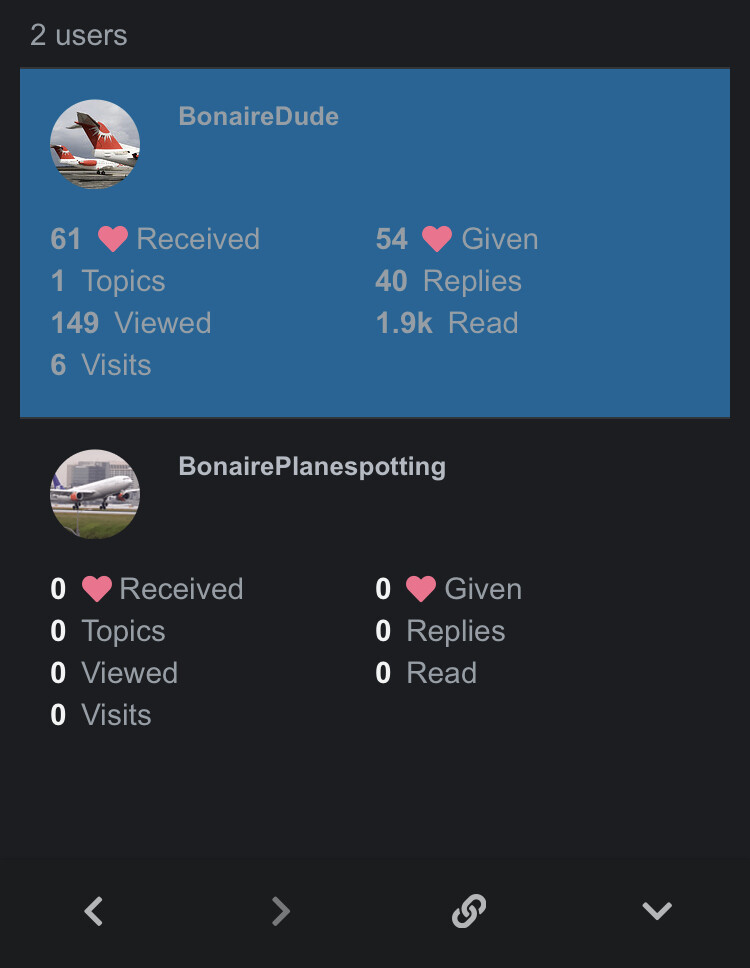Open the BonaireDude username link

click(259, 116)
